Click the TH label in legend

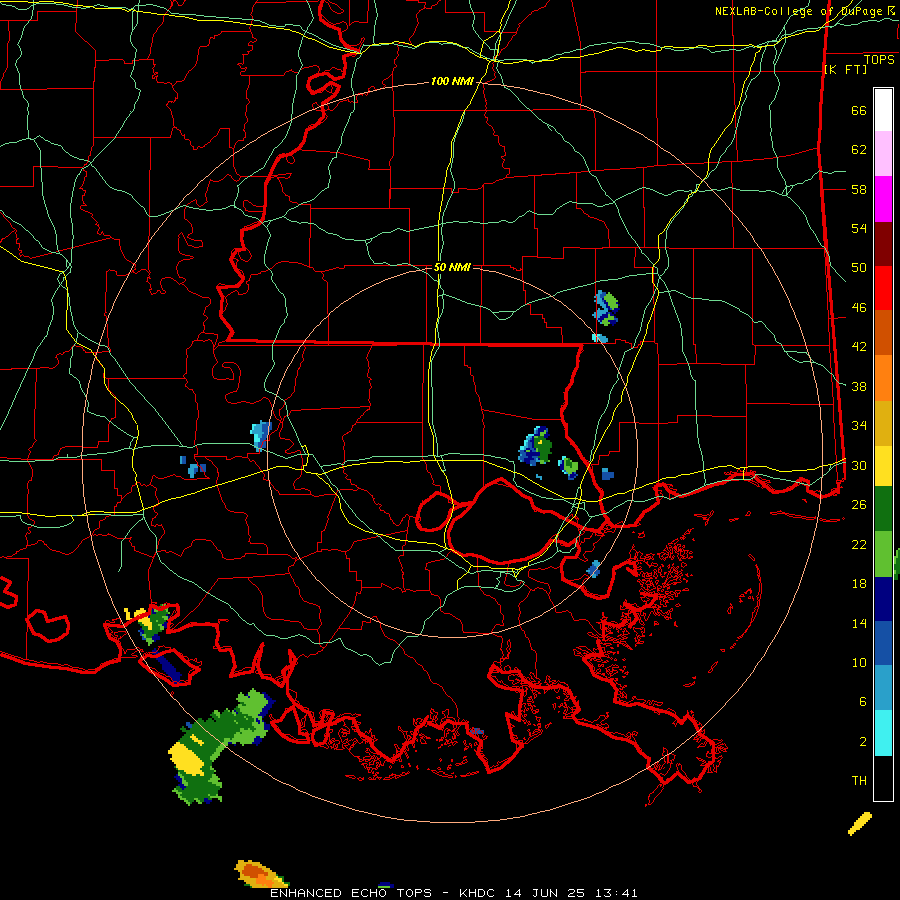point(859,781)
